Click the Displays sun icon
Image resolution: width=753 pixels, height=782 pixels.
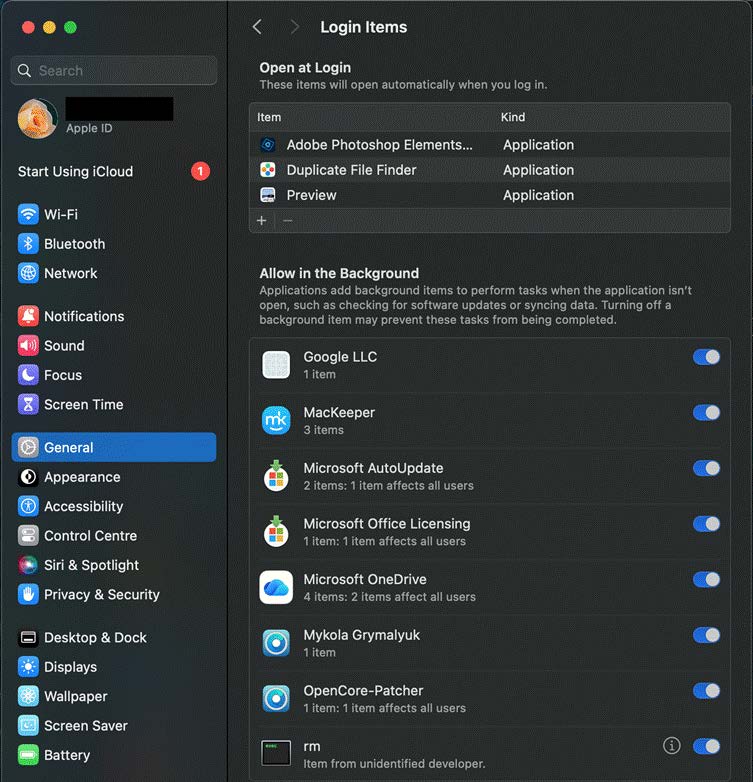click(x=28, y=667)
